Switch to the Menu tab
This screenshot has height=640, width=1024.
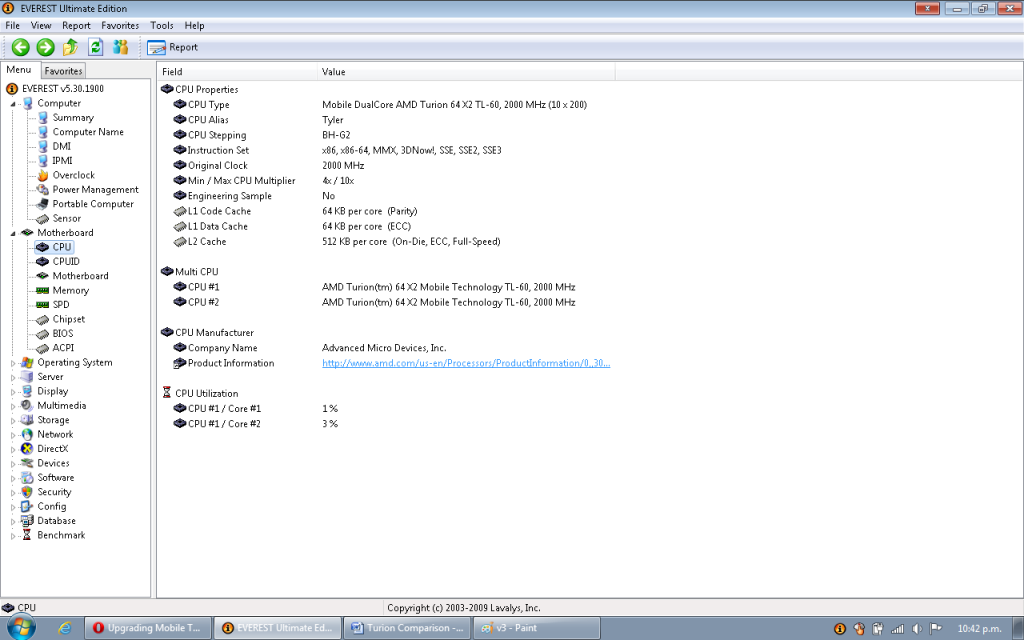tap(19, 70)
